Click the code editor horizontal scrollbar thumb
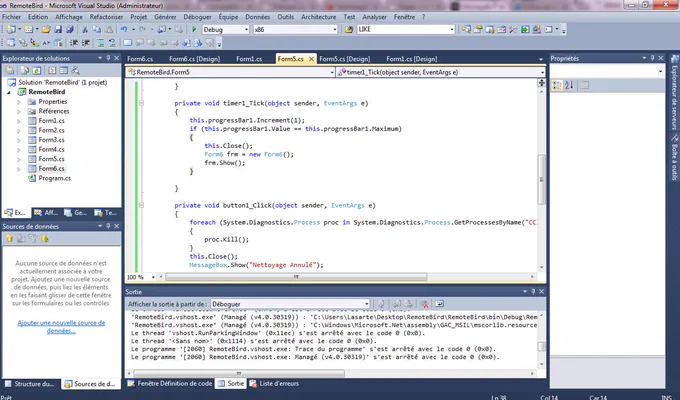 tap(296, 277)
